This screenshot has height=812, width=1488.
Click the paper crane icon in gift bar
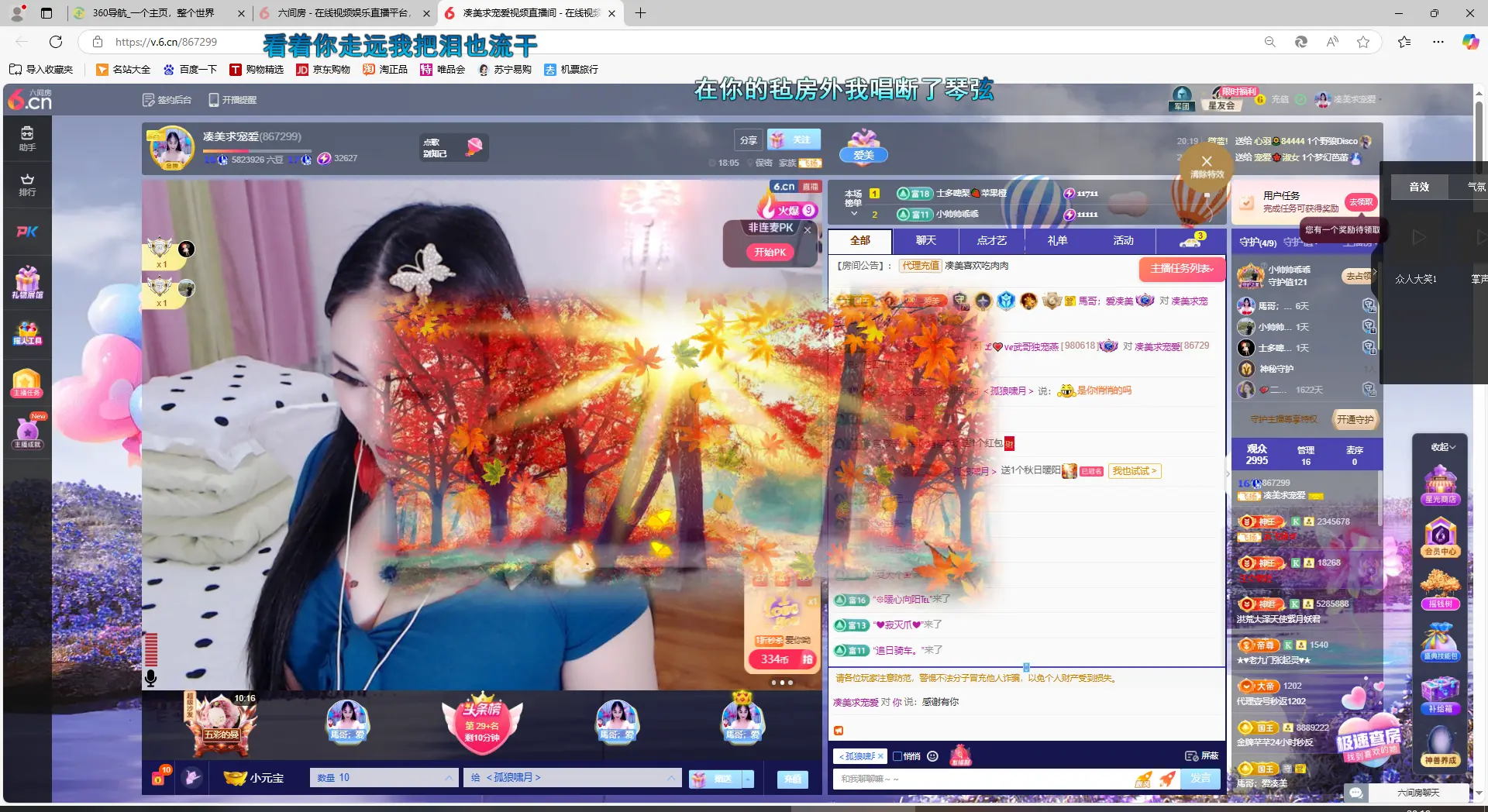click(x=192, y=777)
